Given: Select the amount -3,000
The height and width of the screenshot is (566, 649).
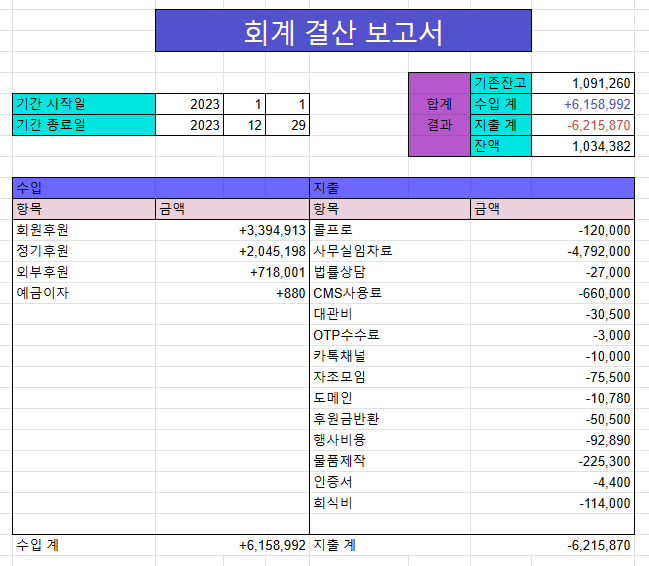Looking at the screenshot, I should 552,335.
